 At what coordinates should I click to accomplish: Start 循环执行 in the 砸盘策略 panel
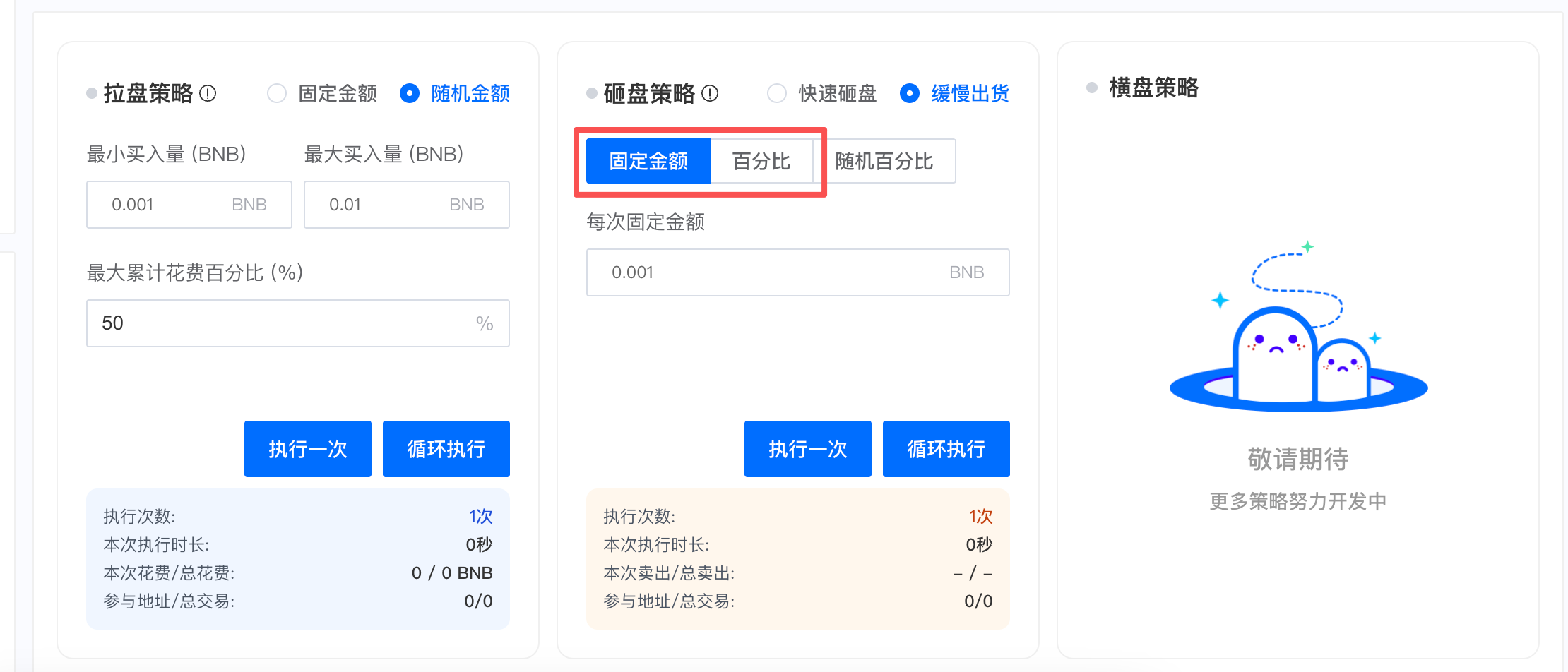(946, 449)
